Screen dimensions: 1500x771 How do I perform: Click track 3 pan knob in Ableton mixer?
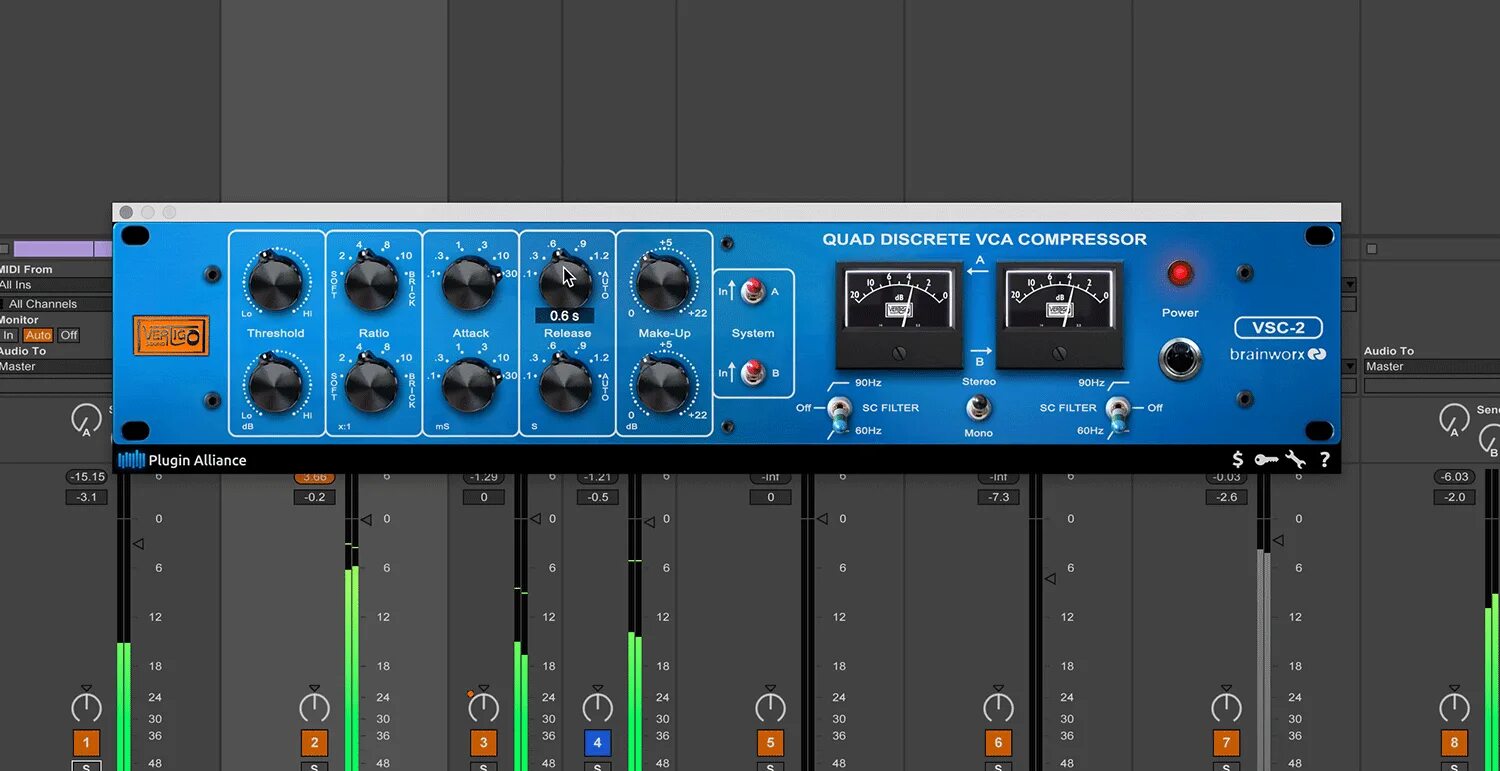click(484, 707)
